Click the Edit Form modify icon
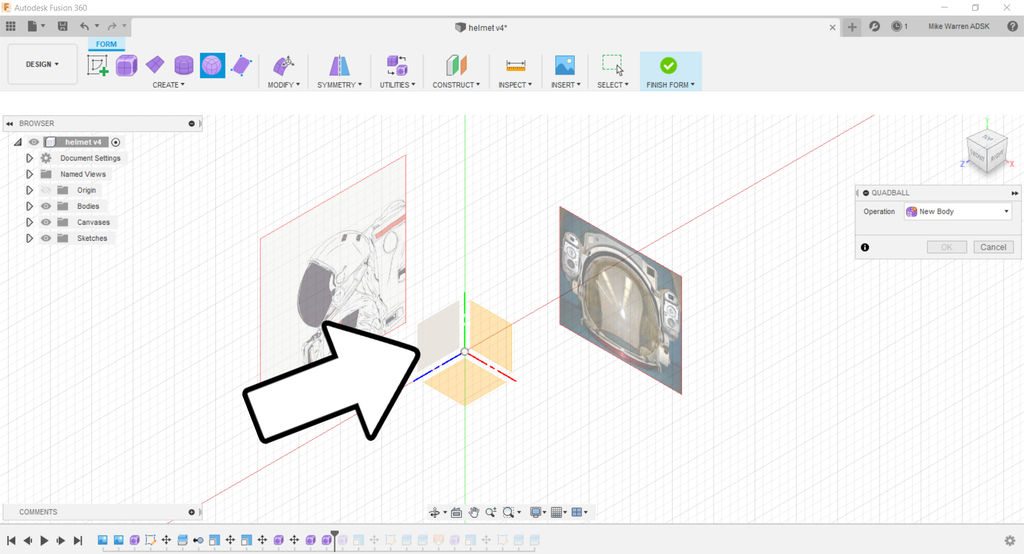 (x=283, y=65)
